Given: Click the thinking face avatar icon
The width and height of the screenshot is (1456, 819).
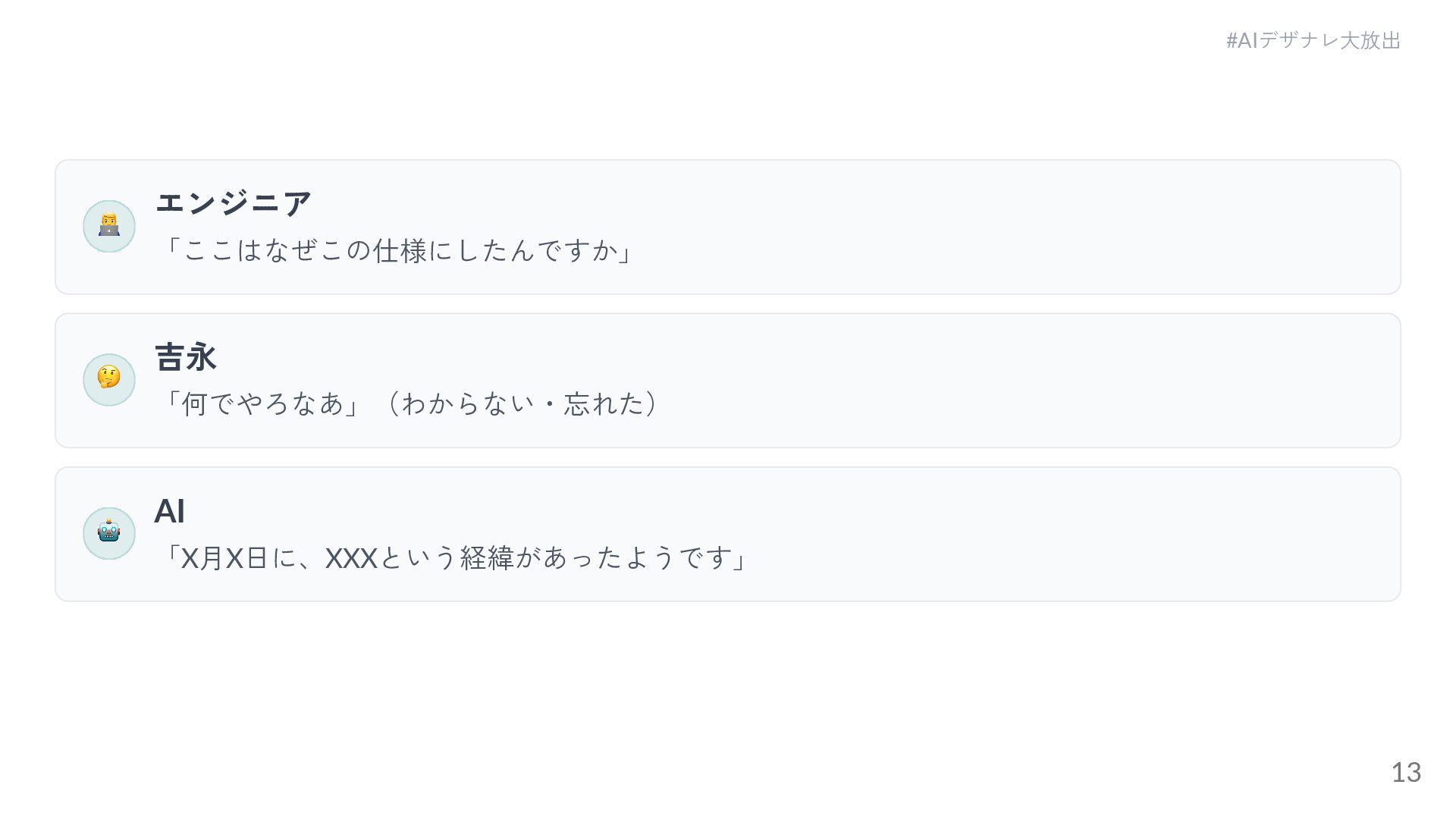Looking at the screenshot, I should [109, 379].
